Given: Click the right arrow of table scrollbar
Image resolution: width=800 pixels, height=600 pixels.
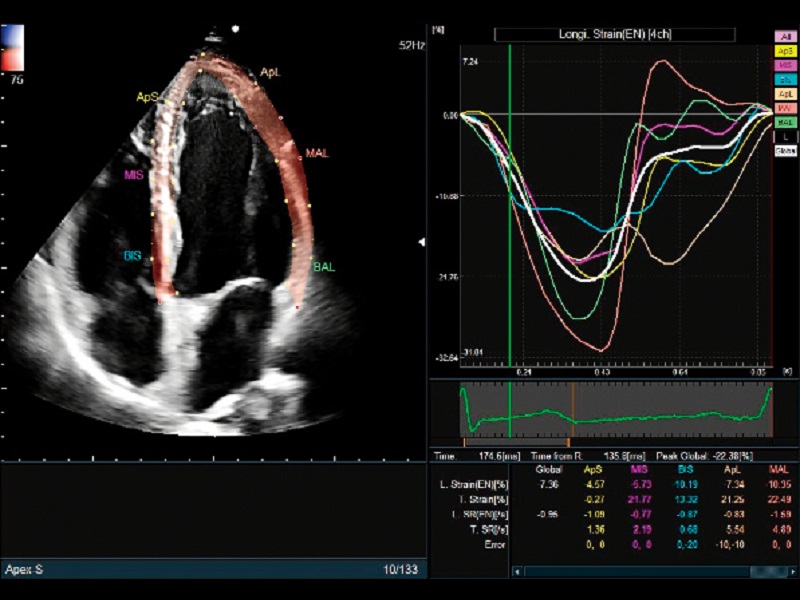Looking at the screenshot, I should (x=793, y=571).
